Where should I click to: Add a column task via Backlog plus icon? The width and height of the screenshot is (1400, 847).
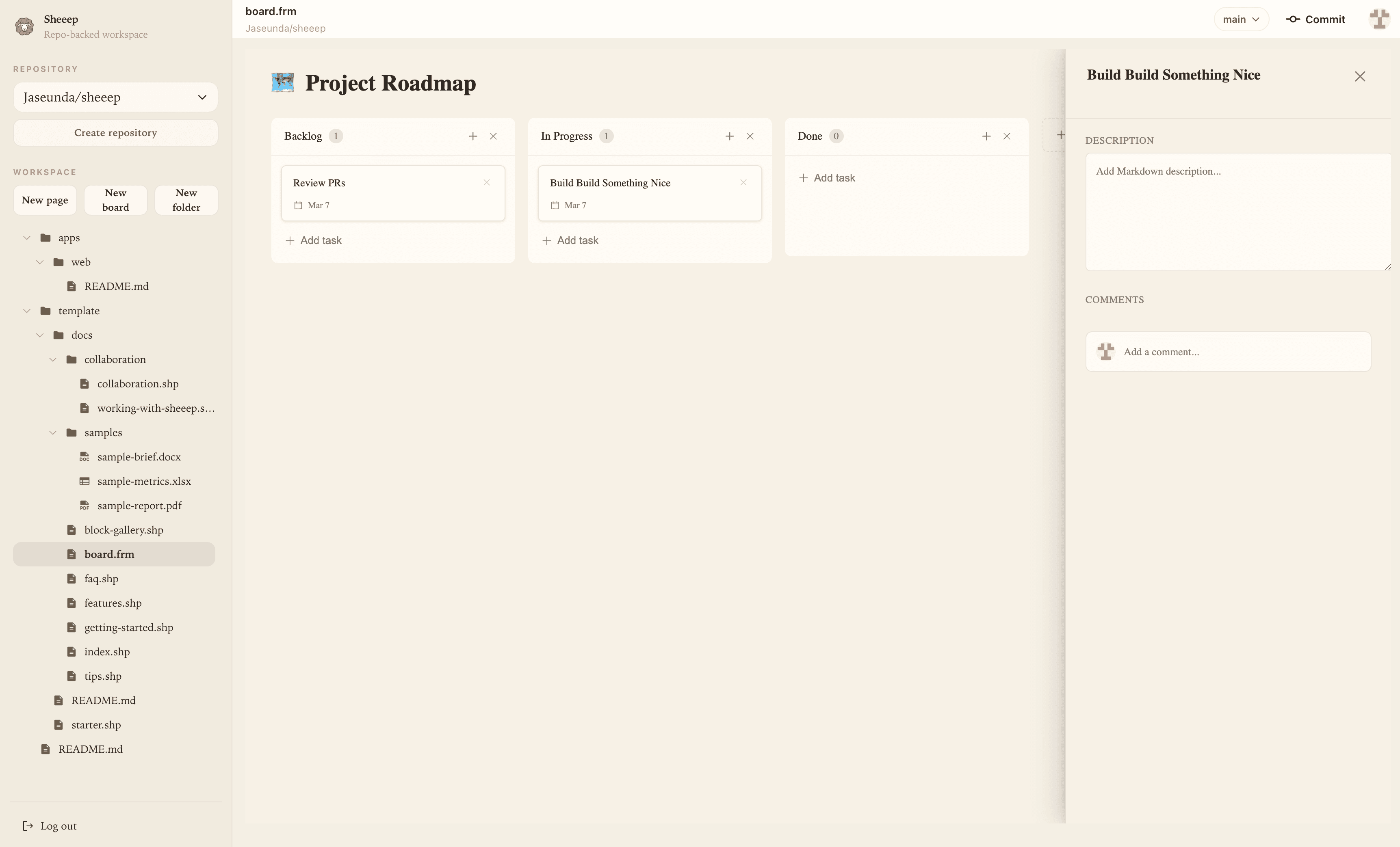click(x=473, y=136)
